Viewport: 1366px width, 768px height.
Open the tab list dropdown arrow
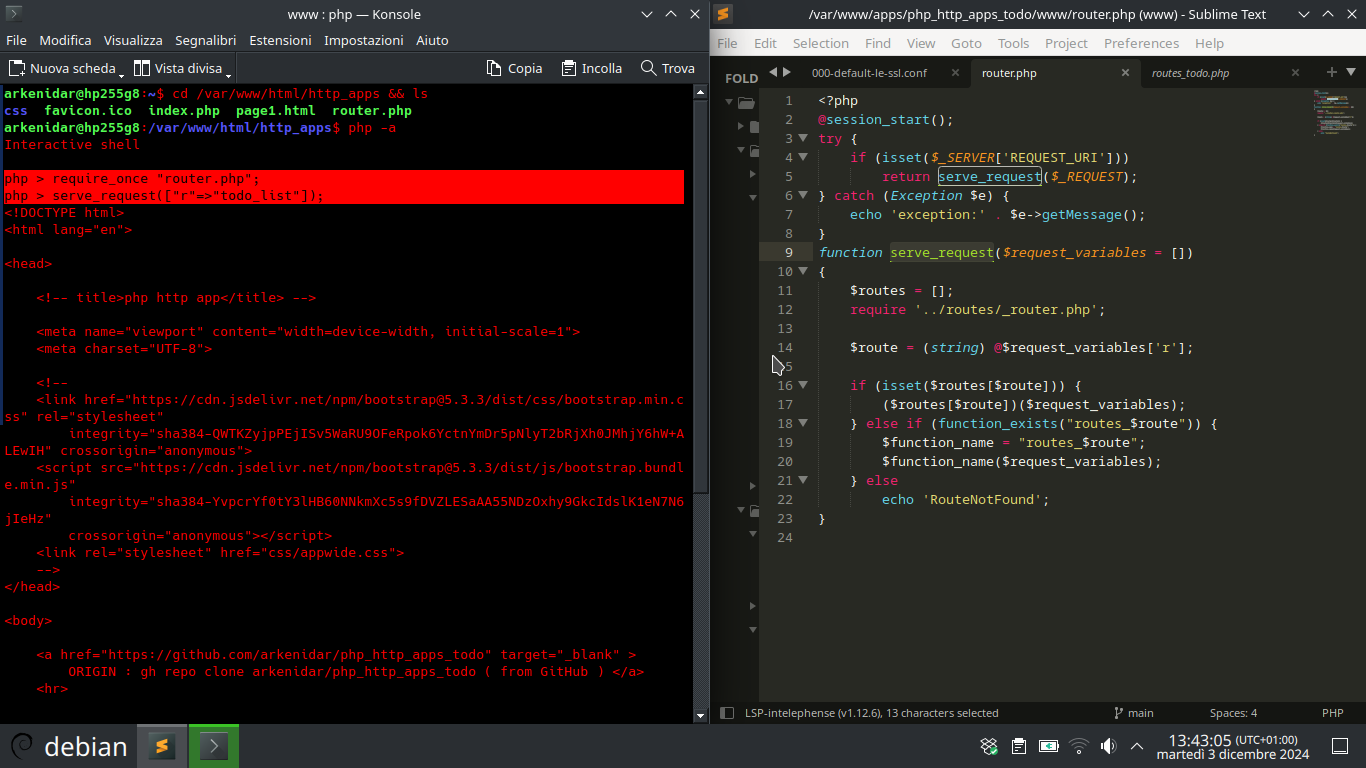1351,72
